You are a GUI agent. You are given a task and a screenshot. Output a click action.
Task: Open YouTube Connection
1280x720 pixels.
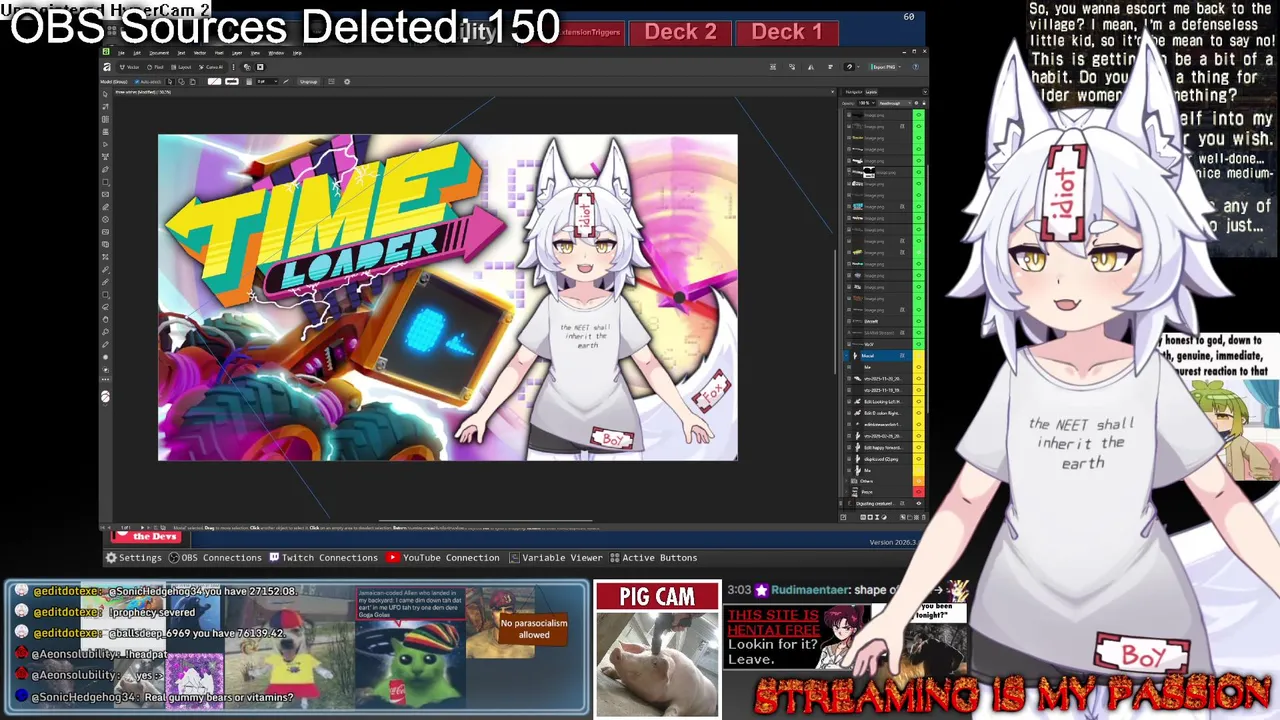(x=443, y=558)
